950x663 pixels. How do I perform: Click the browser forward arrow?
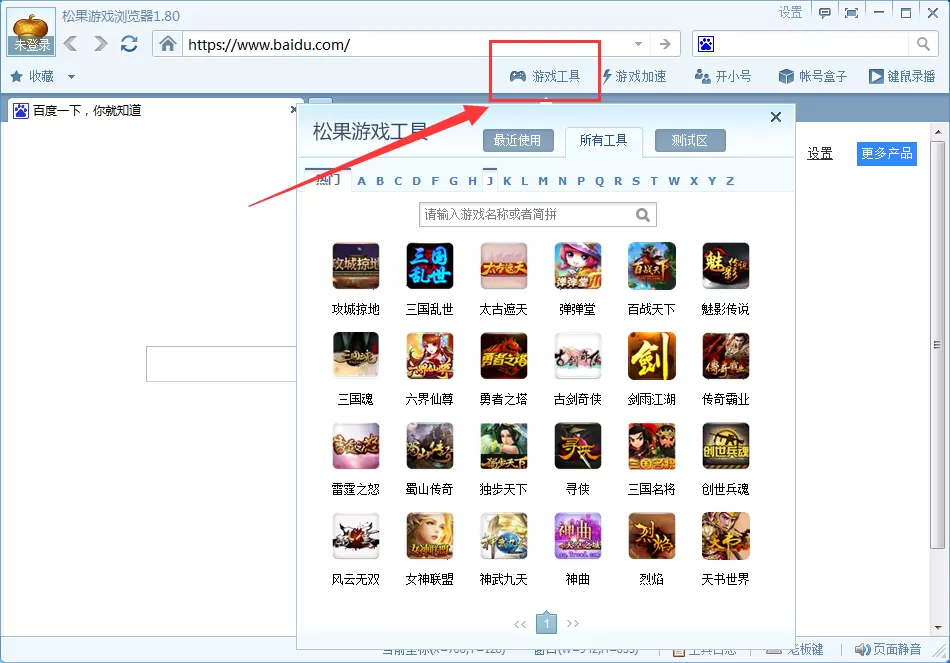click(101, 44)
